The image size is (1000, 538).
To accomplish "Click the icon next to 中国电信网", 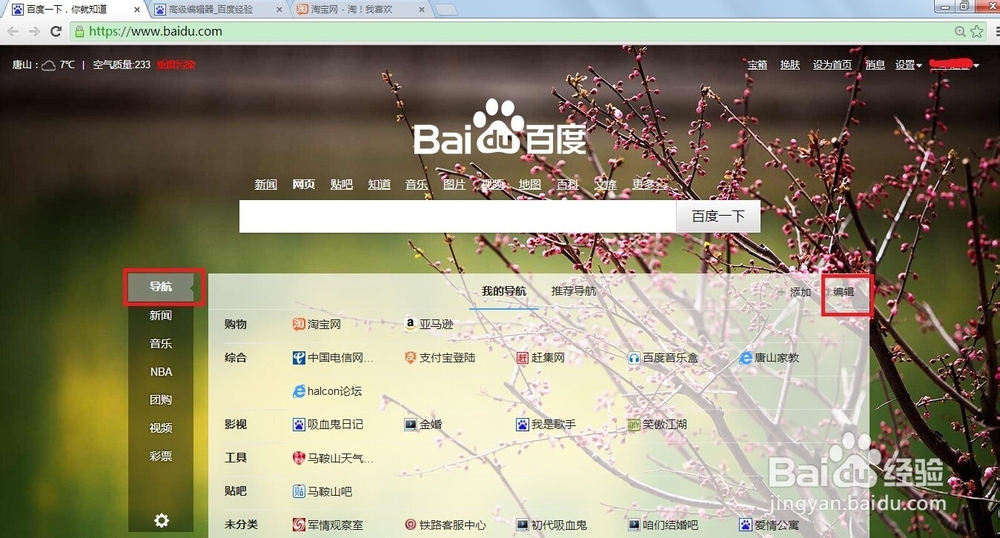I will (x=298, y=358).
